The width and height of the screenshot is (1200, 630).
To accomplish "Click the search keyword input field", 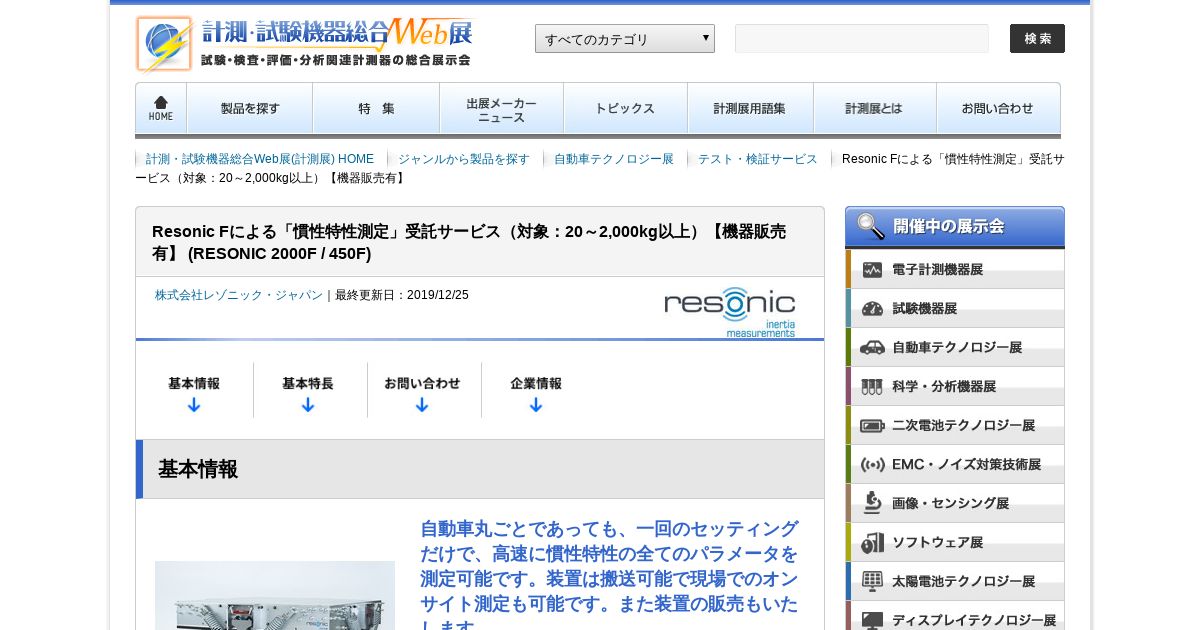I will [x=862, y=39].
